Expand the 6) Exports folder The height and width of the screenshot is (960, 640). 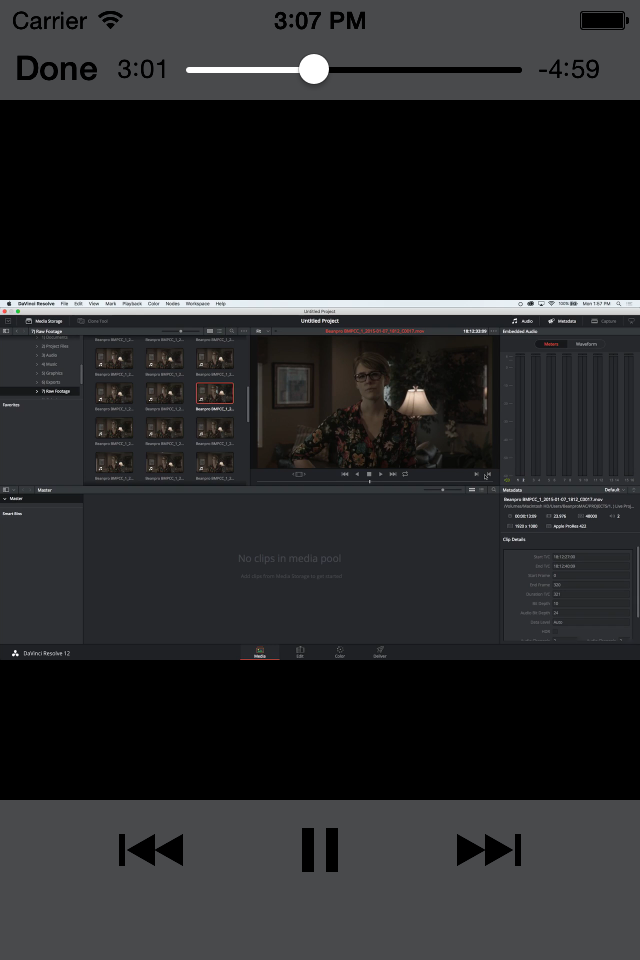click(x=37, y=382)
